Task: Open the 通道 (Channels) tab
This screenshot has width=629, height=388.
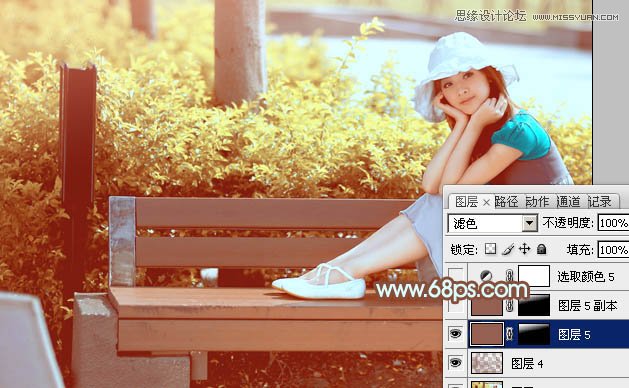Action: 568,201
